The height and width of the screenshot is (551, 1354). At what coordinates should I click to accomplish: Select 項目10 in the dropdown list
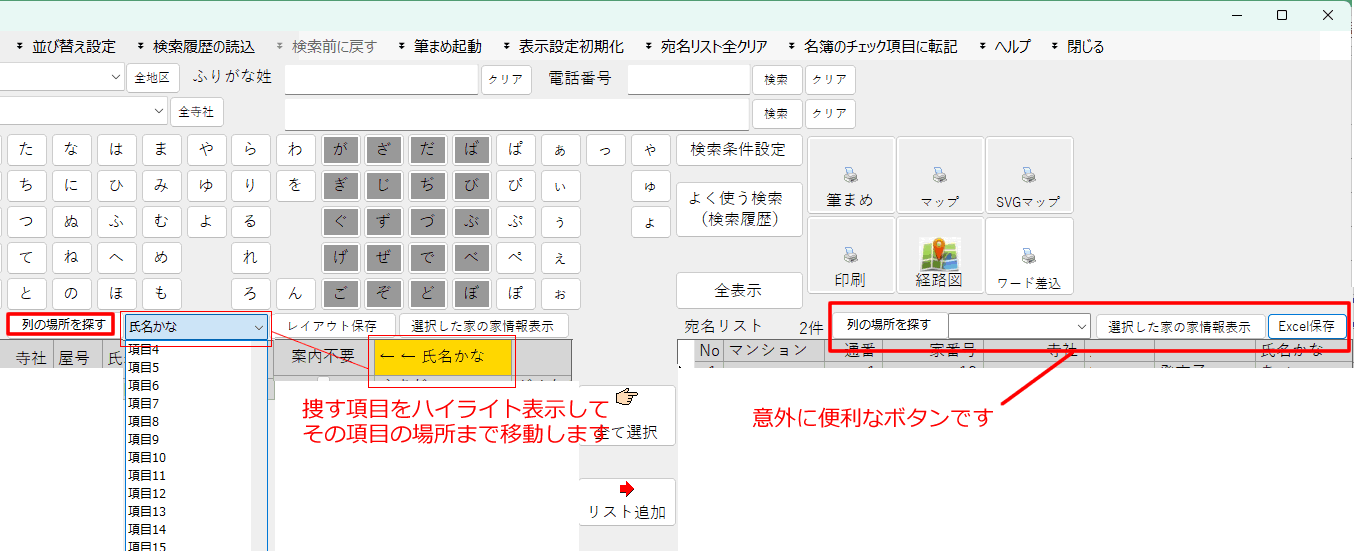[x=146, y=457]
